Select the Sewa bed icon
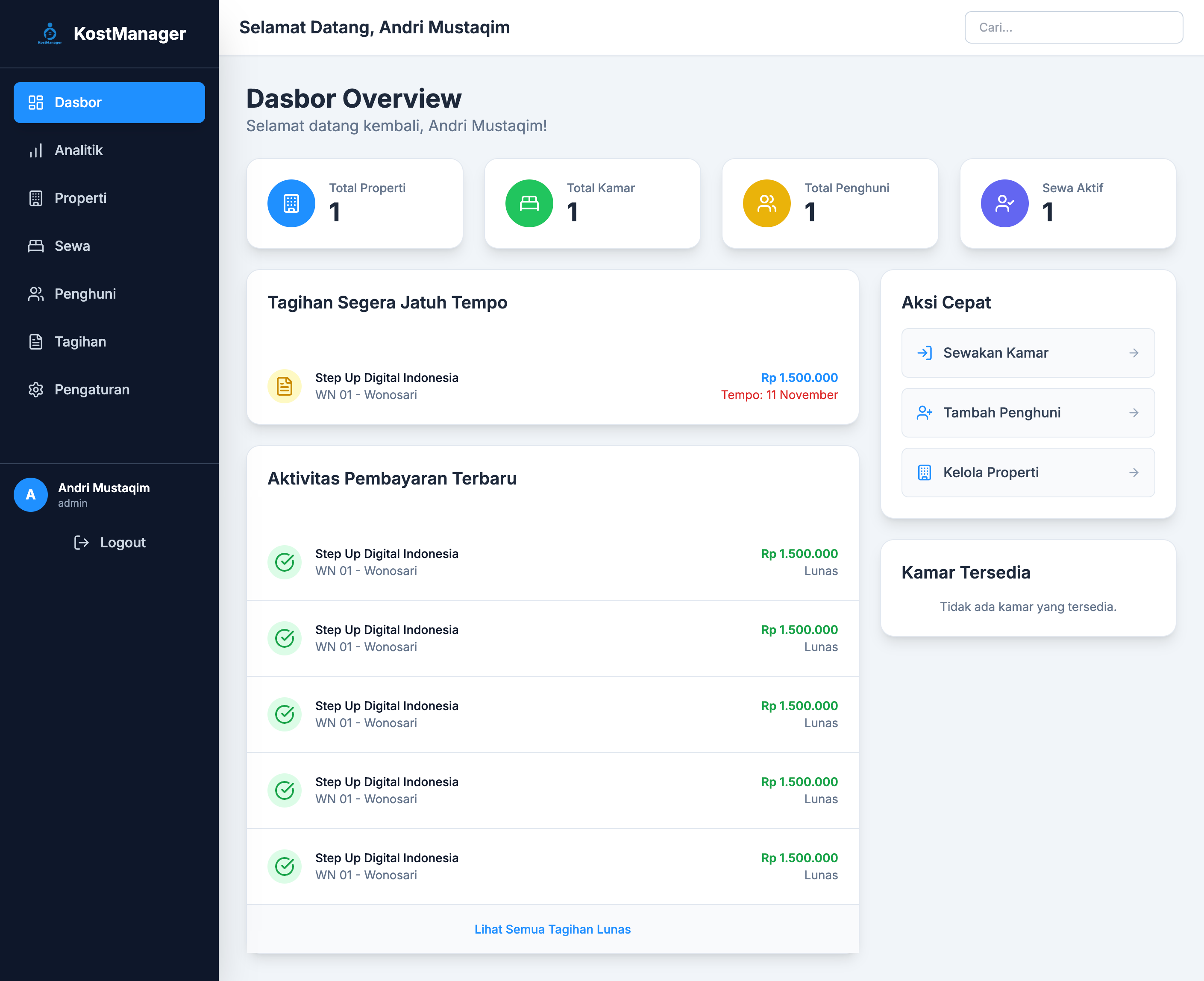Screen dimensions: 1204x981 pyautogui.click(x=35, y=246)
